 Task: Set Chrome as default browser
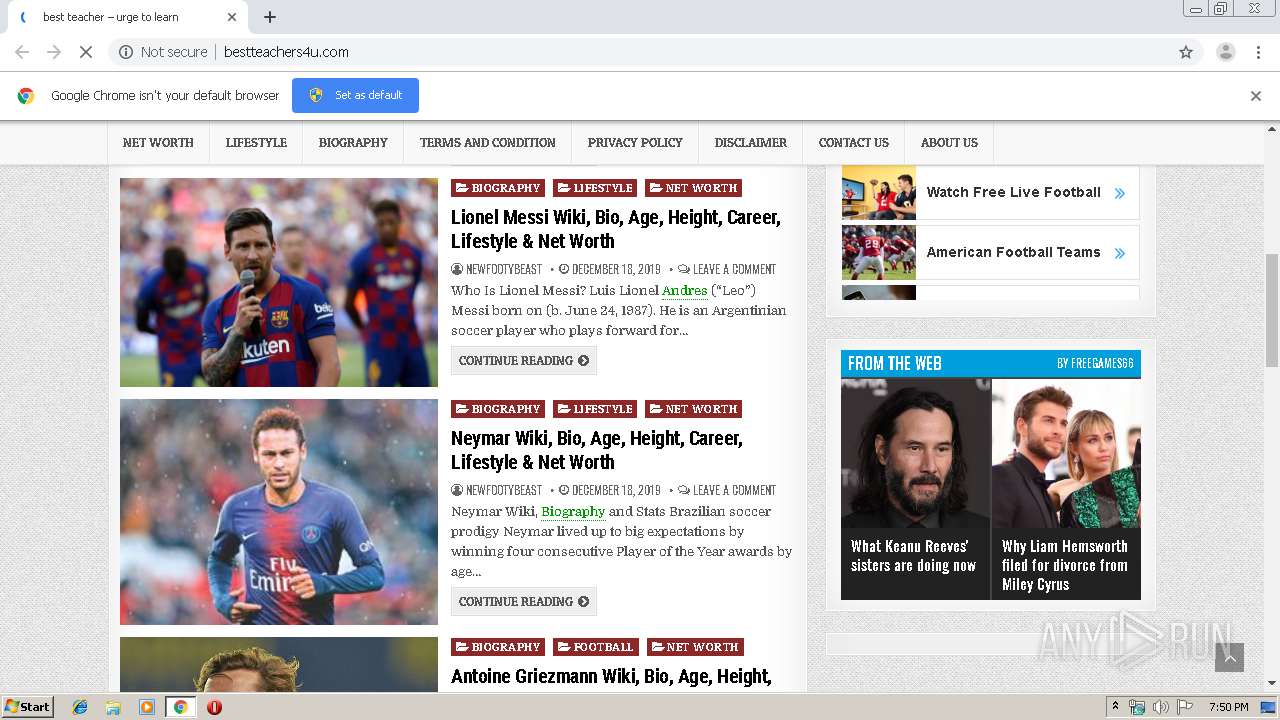pos(355,96)
